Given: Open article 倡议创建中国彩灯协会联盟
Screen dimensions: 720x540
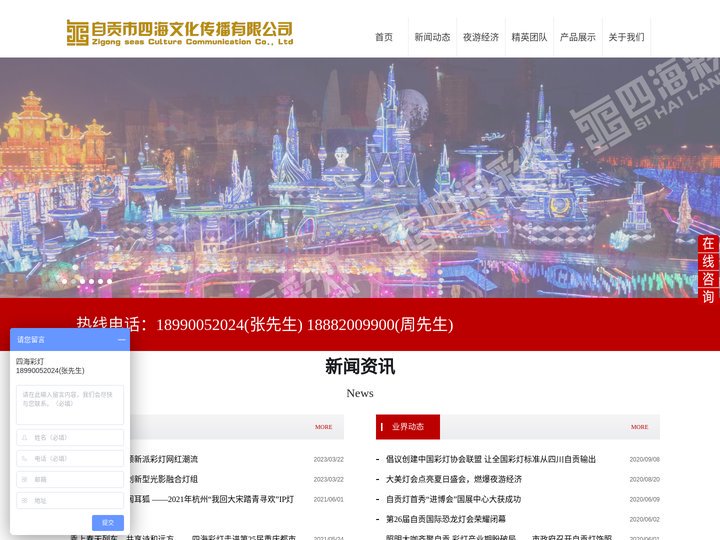Looking at the screenshot, I should (x=491, y=459).
